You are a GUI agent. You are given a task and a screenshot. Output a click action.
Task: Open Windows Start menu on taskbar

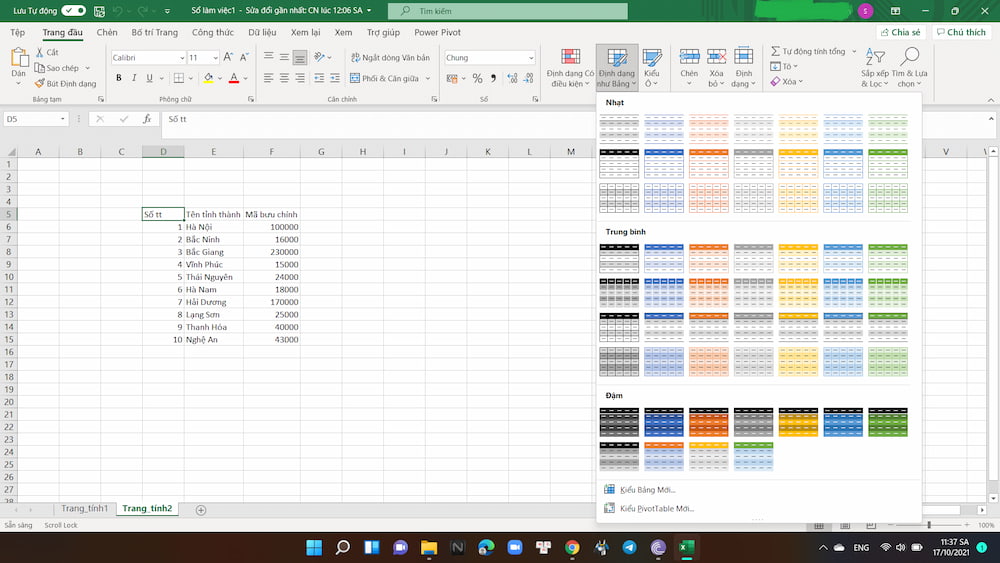pyautogui.click(x=314, y=547)
